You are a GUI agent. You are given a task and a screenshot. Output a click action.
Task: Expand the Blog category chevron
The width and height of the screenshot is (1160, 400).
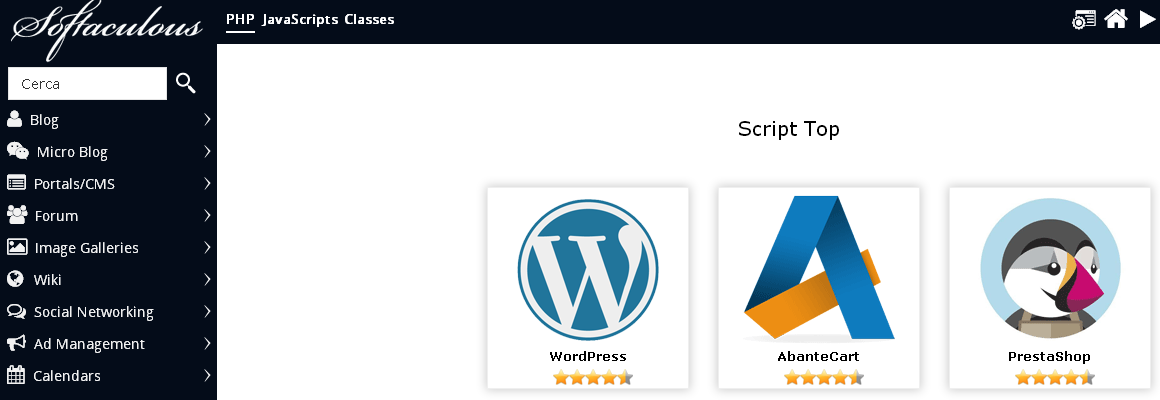click(x=207, y=119)
